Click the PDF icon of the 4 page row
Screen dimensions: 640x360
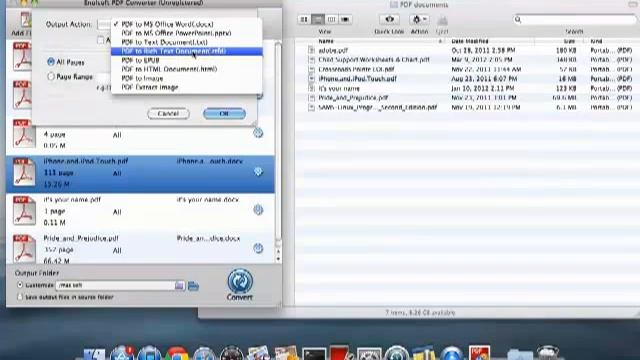click(24, 133)
